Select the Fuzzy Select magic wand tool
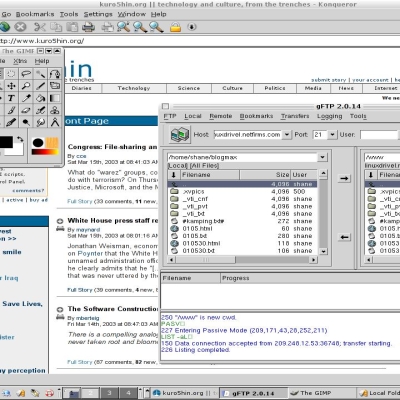Screen dimensions: 400x400 pos(41,74)
